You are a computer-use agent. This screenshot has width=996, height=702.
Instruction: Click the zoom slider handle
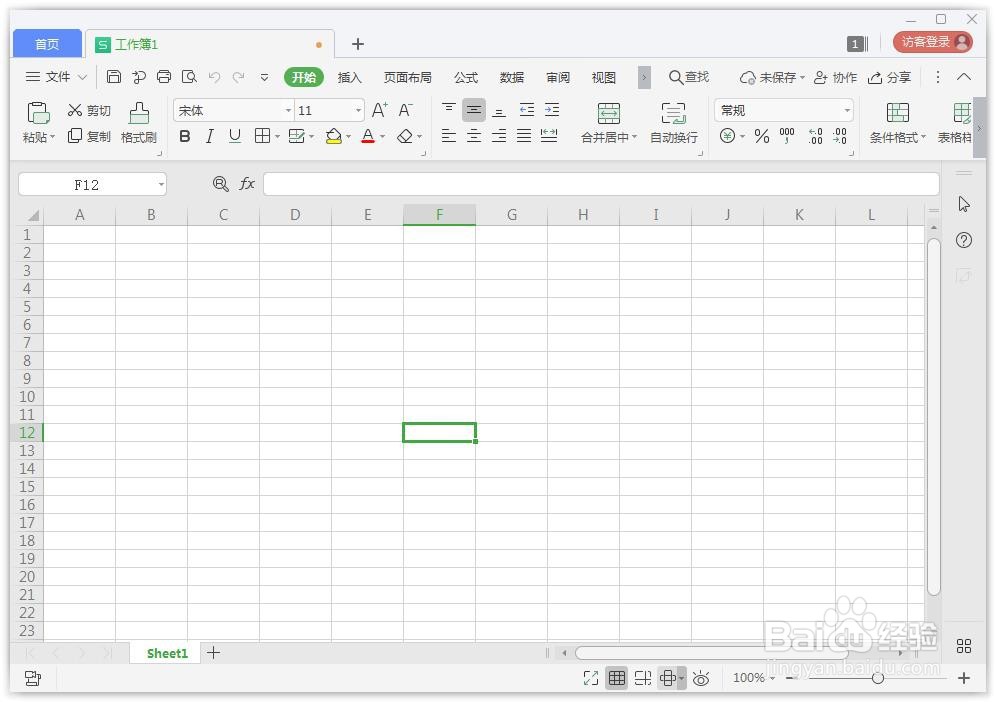[878, 678]
